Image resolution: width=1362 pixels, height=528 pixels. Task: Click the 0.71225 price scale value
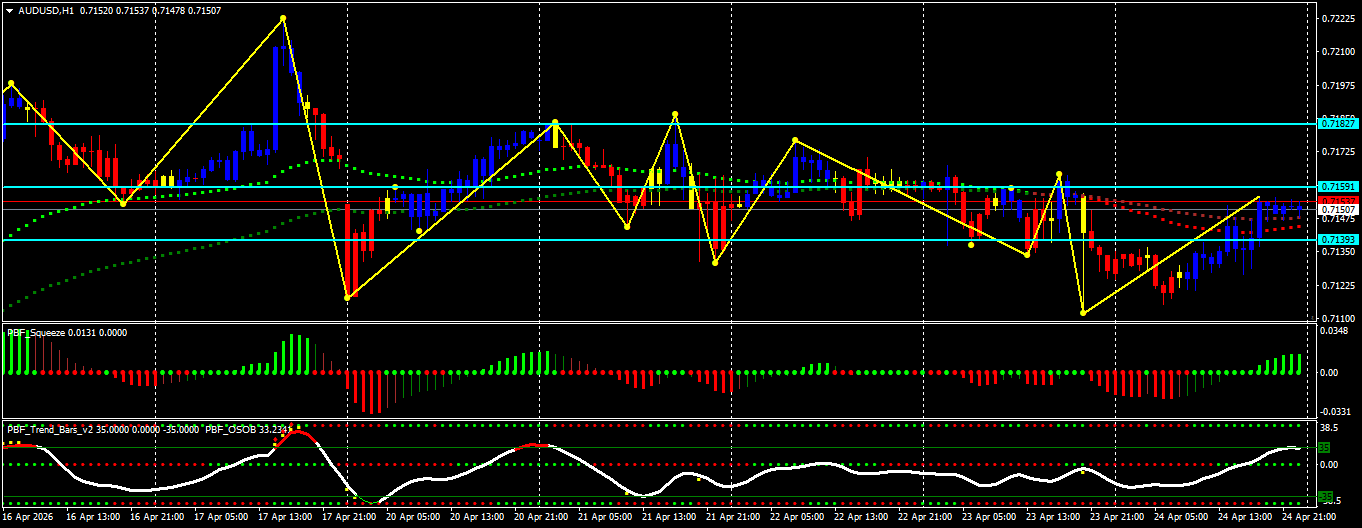coord(1338,285)
